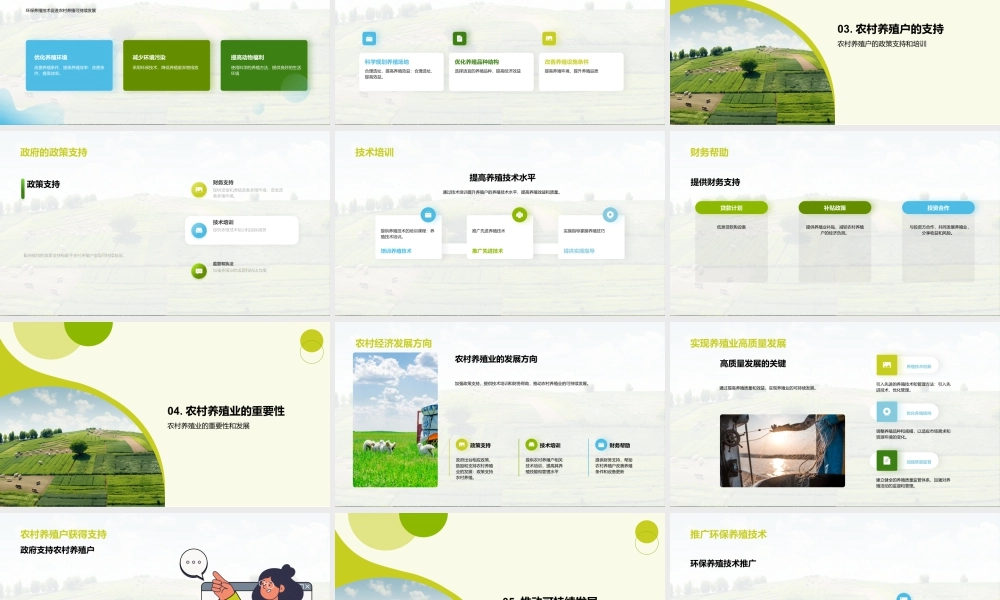1000x600 pixels.
Task: Select the 04. 农村养殖业的重要性 section slide
Action: [165, 414]
